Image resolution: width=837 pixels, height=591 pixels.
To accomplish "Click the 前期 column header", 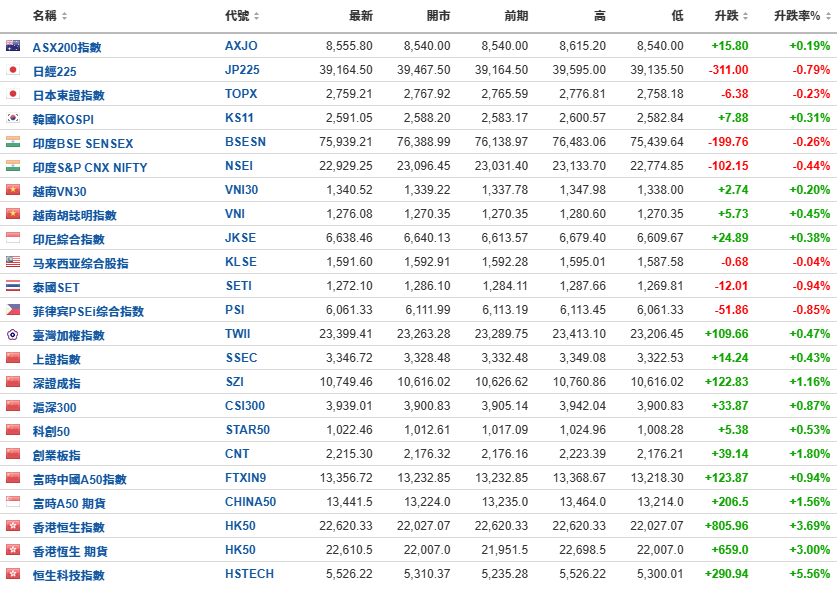I will click(516, 16).
